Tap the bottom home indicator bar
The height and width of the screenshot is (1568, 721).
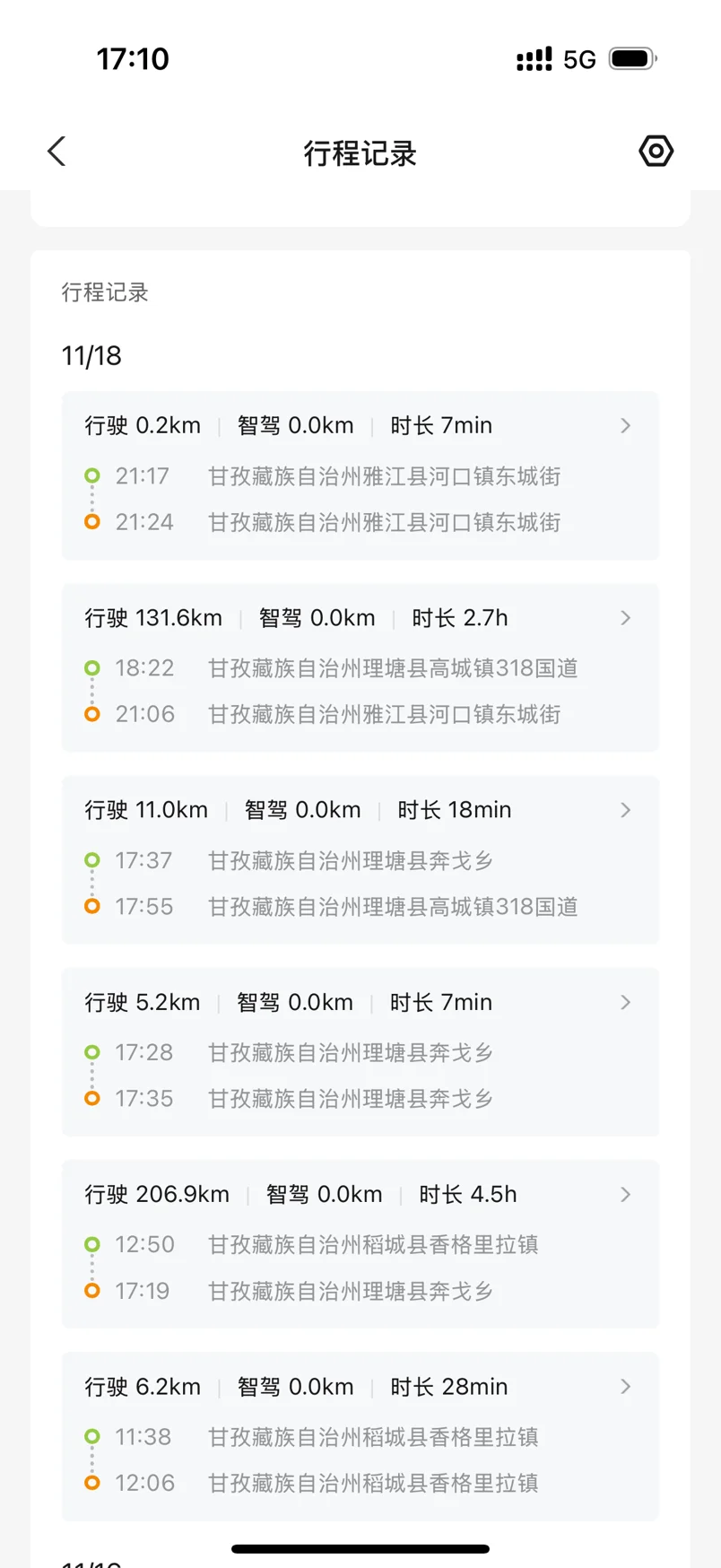pos(360,1548)
